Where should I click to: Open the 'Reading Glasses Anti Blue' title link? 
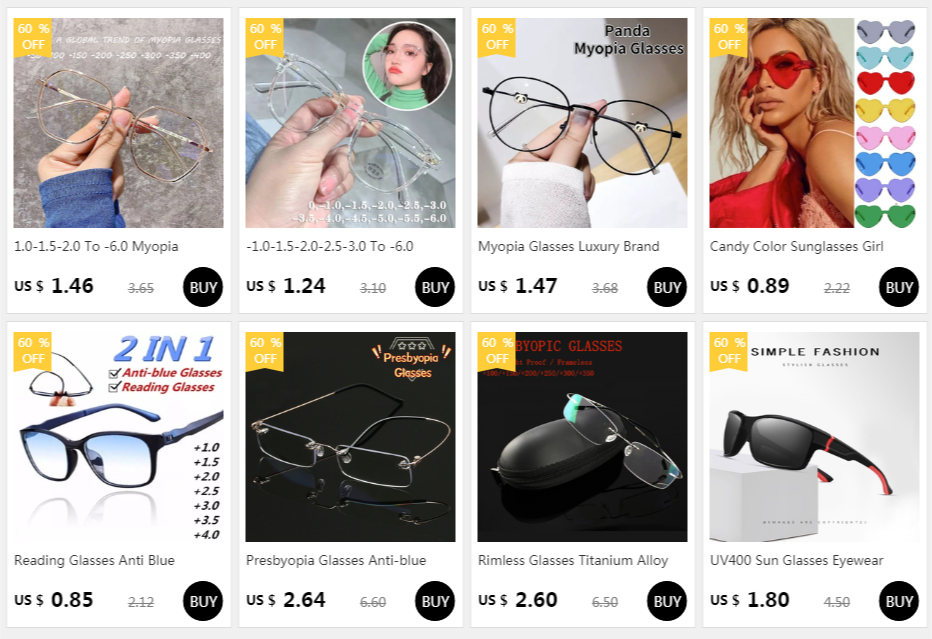click(x=95, y=560)
